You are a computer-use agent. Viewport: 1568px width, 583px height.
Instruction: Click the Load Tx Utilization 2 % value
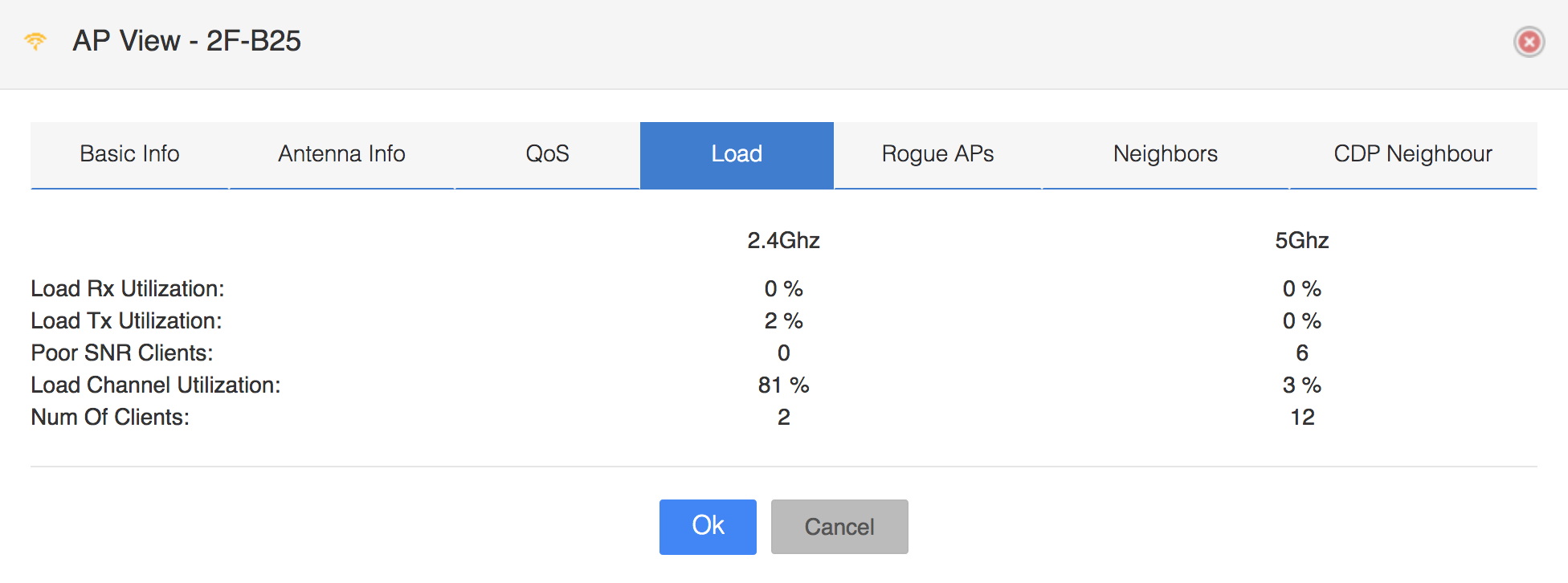(x=783, y=321)
